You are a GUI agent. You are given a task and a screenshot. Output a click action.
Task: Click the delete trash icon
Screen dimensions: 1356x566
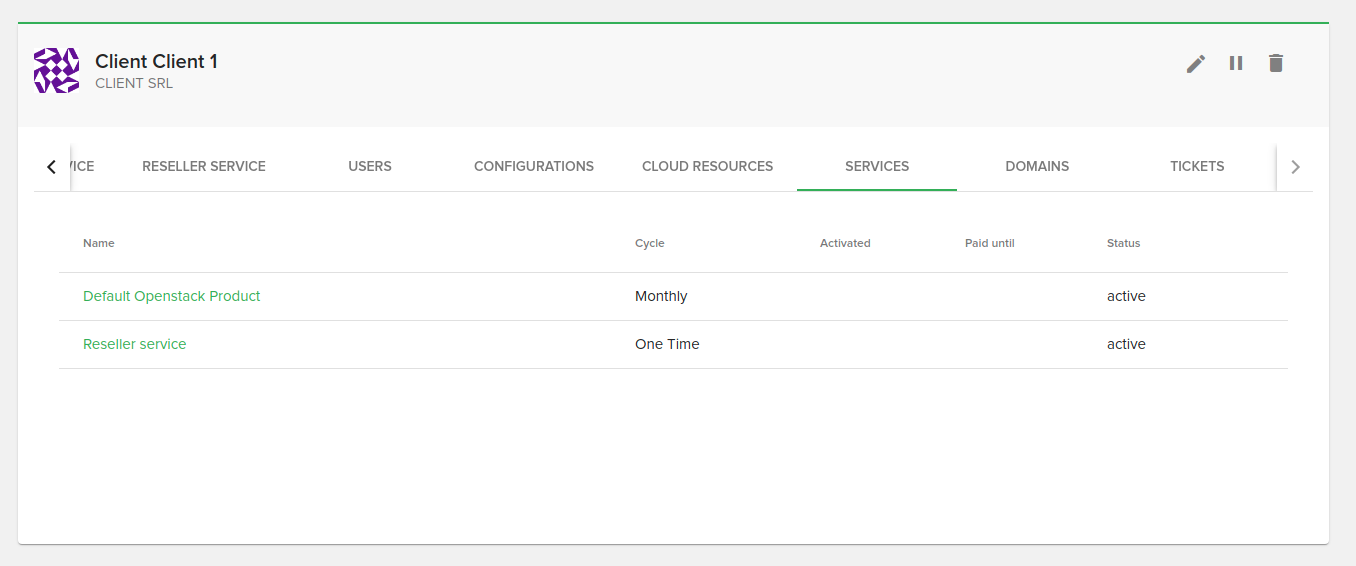tap(1275, 63)
